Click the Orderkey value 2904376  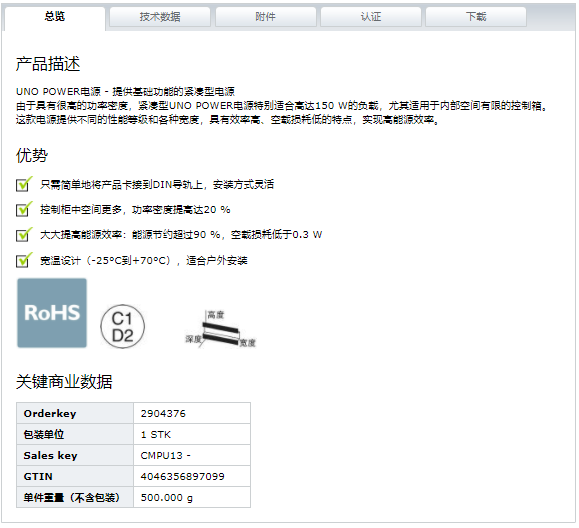pyautogui.click(x=163, y=414)
